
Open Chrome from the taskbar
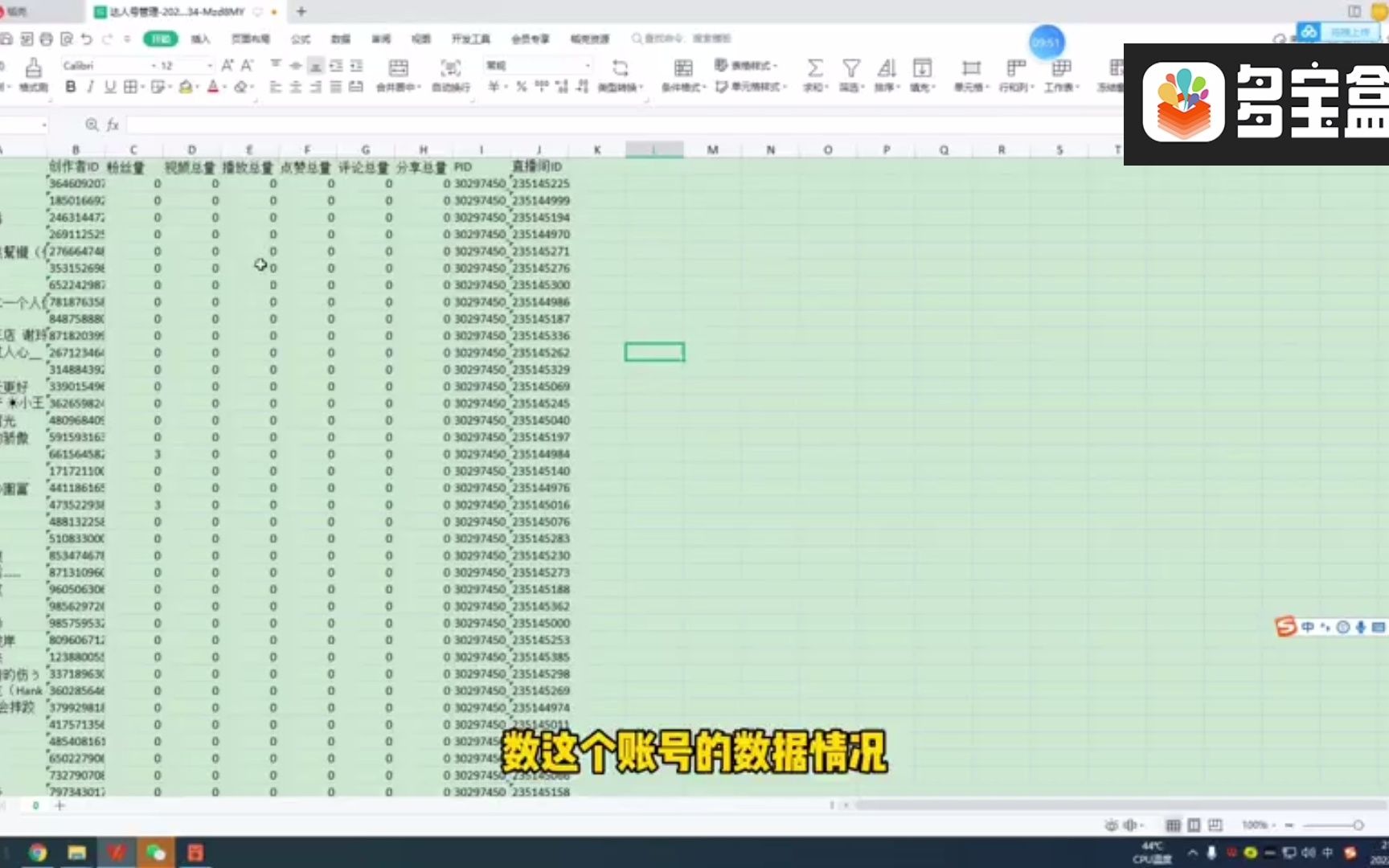(x=37, y=852)
